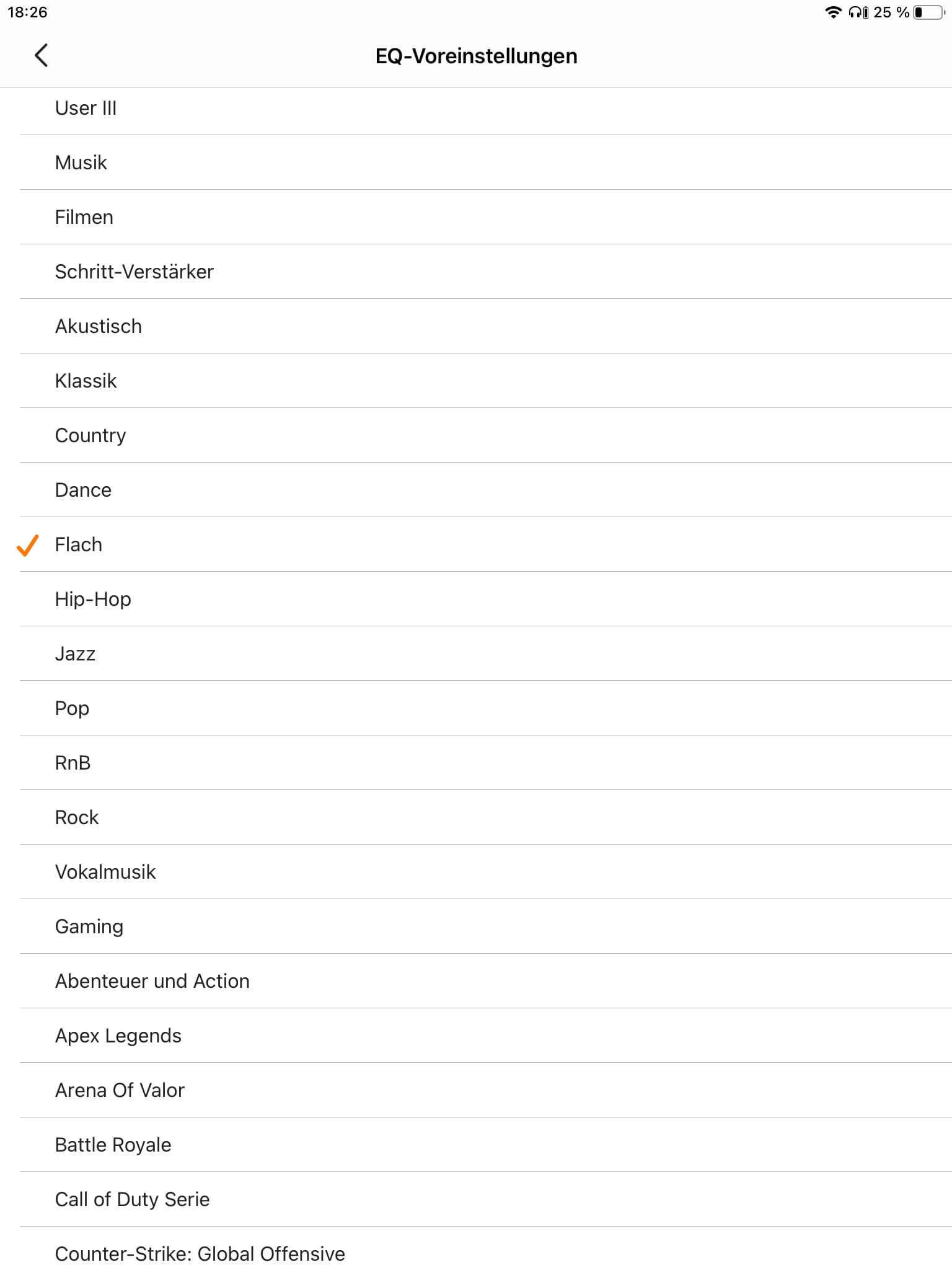Select the Musik preset

click(x=81, y=162)
